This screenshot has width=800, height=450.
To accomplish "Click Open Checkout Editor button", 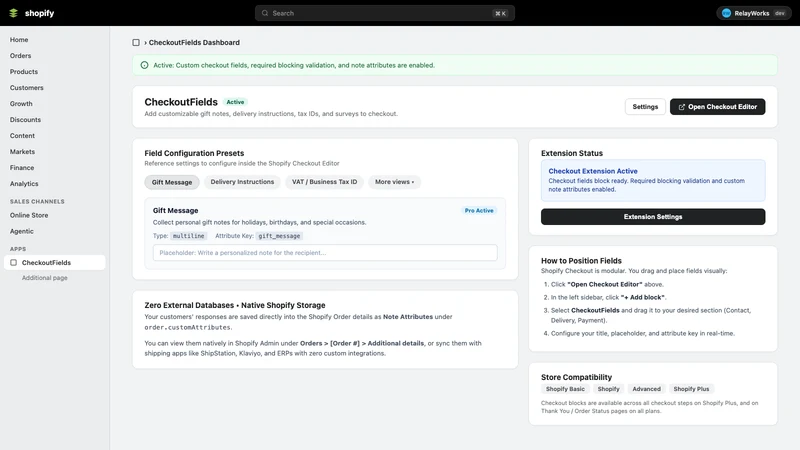I will pos(717,107).
